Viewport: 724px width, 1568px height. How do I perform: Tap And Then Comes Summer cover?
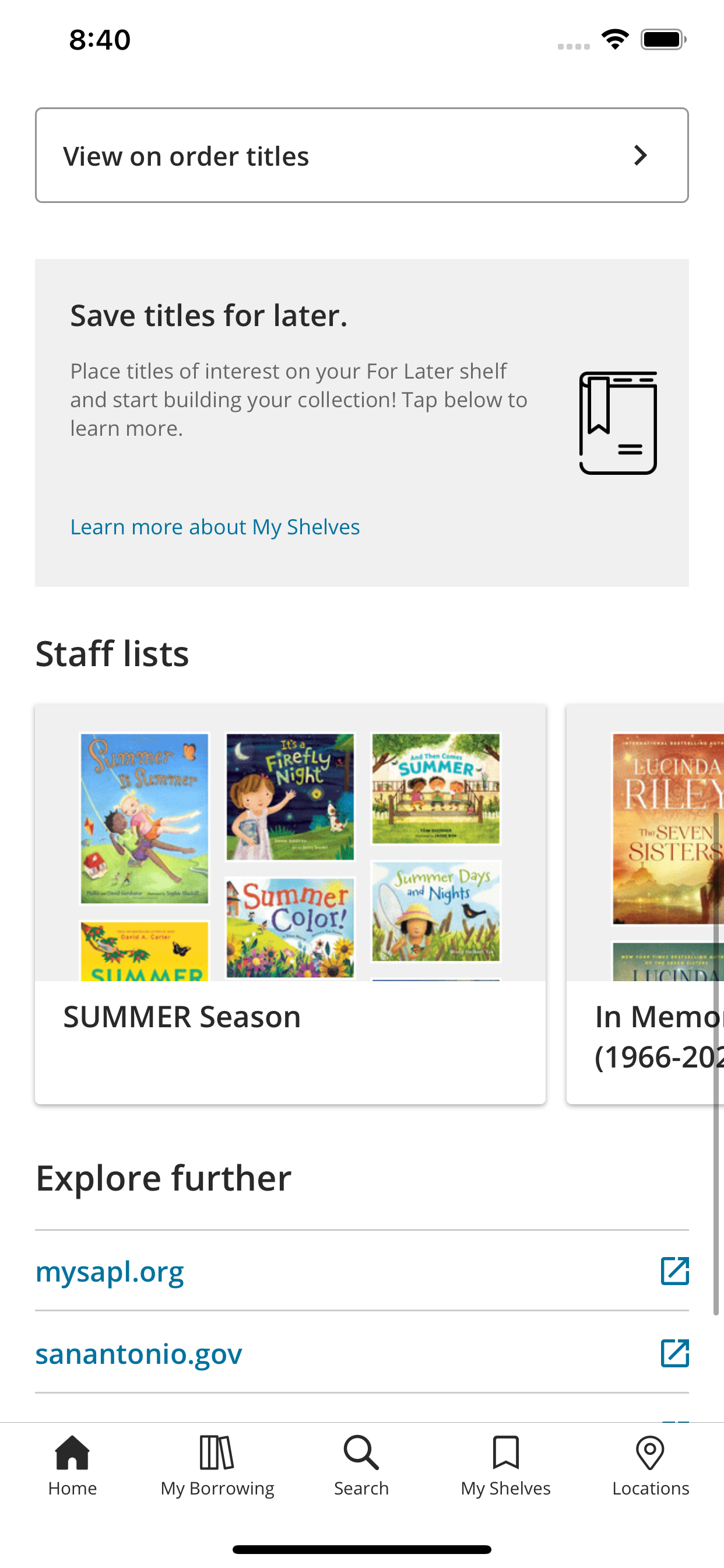(435, 788)
